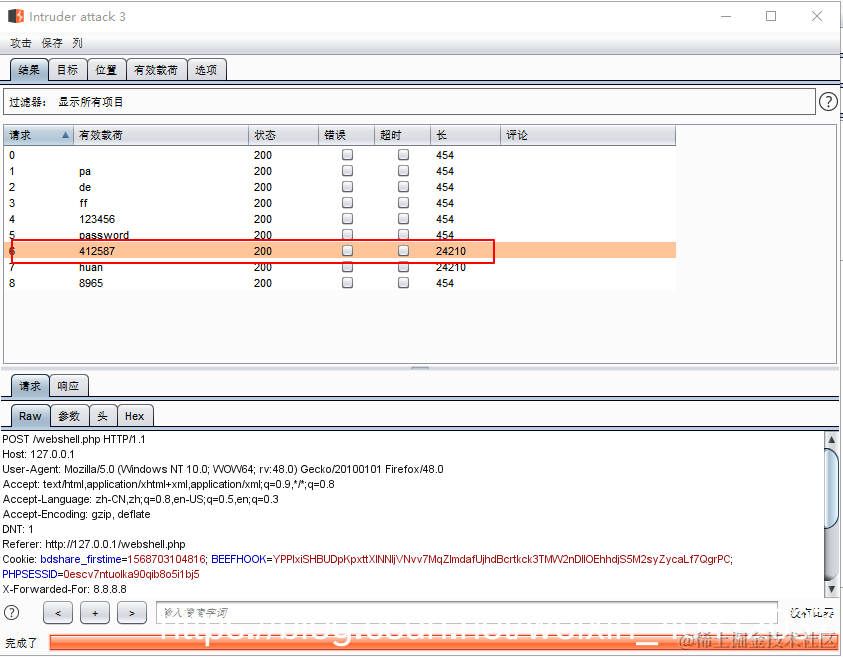The width and height of the screenshot is (843, 657).
Task: Click the request pane scrollbar up arrow
Action: tap(831, 439)
